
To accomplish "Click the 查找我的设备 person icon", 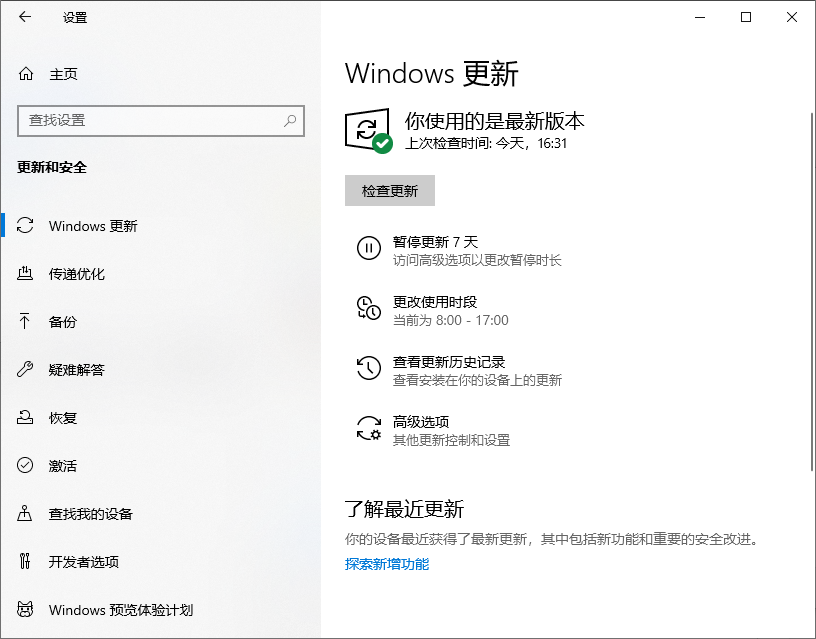I will [24, 513].
